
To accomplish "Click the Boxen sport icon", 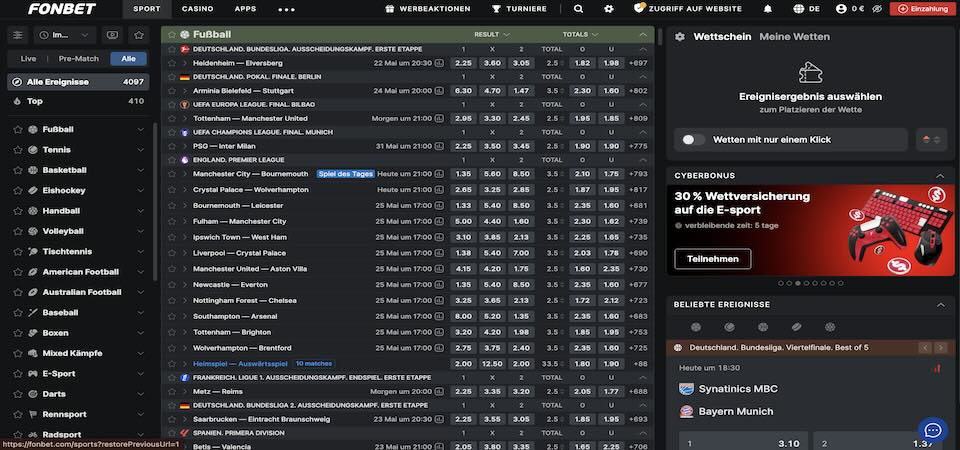I will (x=33, y=333).
